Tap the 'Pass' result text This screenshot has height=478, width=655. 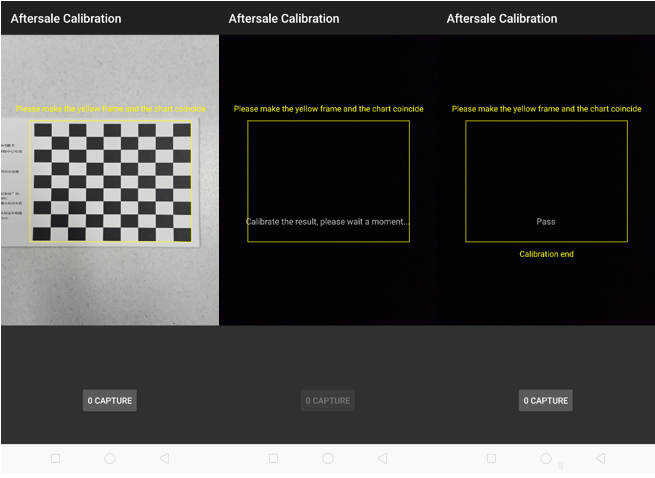546,221
